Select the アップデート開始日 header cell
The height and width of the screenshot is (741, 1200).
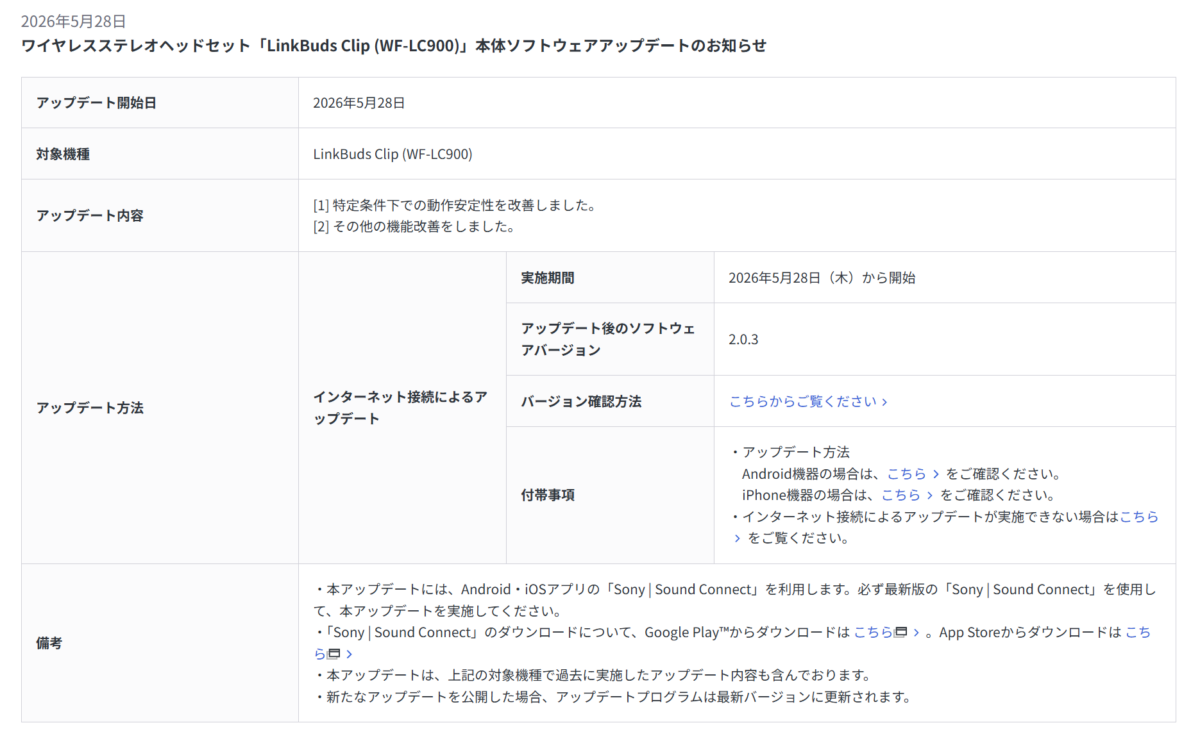click(x=160, y=103)
